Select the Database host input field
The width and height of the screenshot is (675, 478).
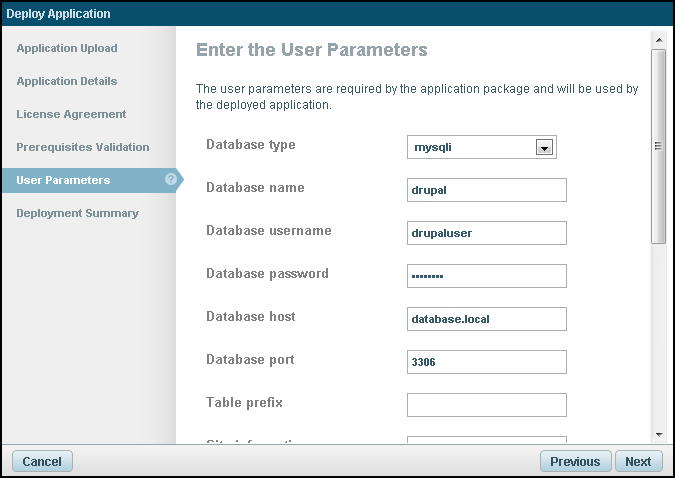(x=486, y=319)
